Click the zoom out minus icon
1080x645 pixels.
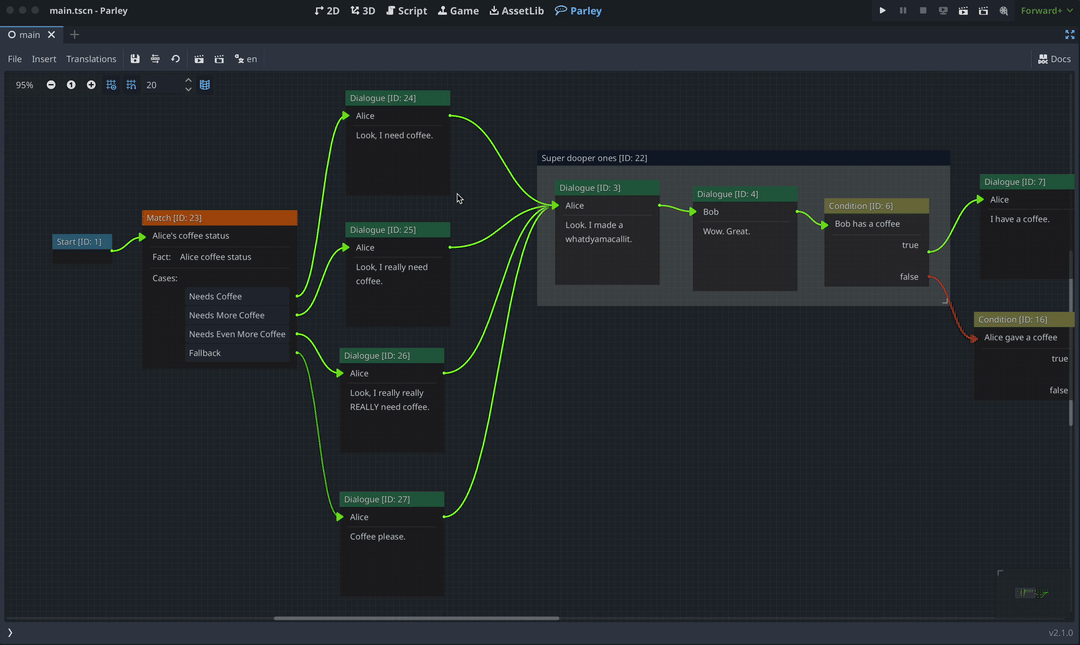[51, 85]
